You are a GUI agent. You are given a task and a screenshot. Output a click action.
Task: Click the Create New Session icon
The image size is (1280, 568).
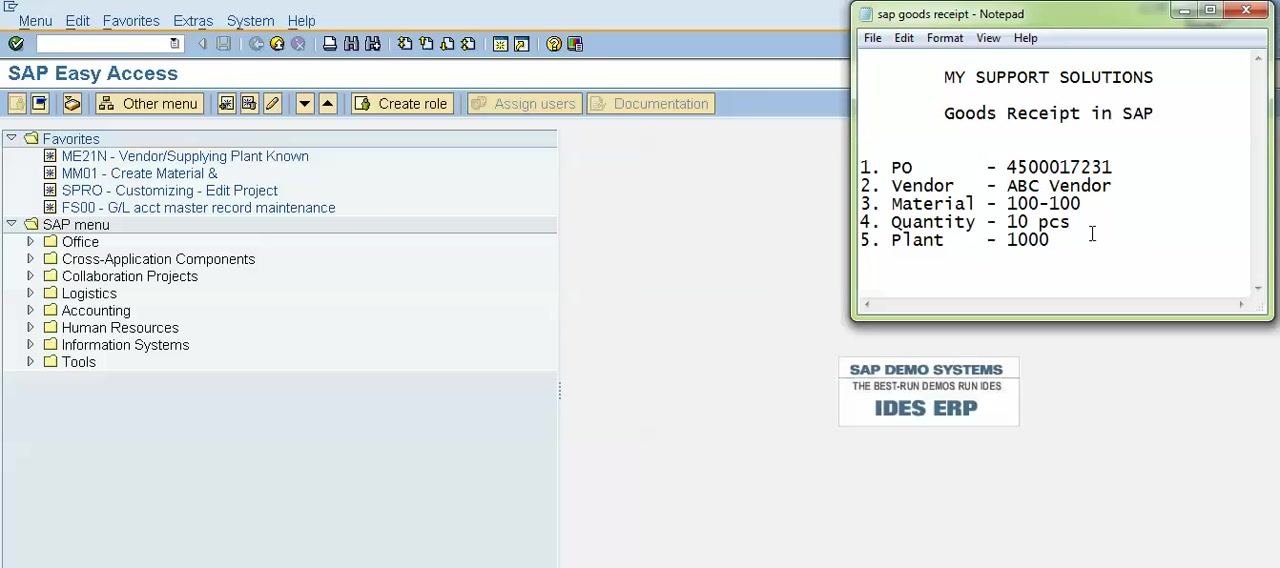pyautogui.click(x=500, y=44)
